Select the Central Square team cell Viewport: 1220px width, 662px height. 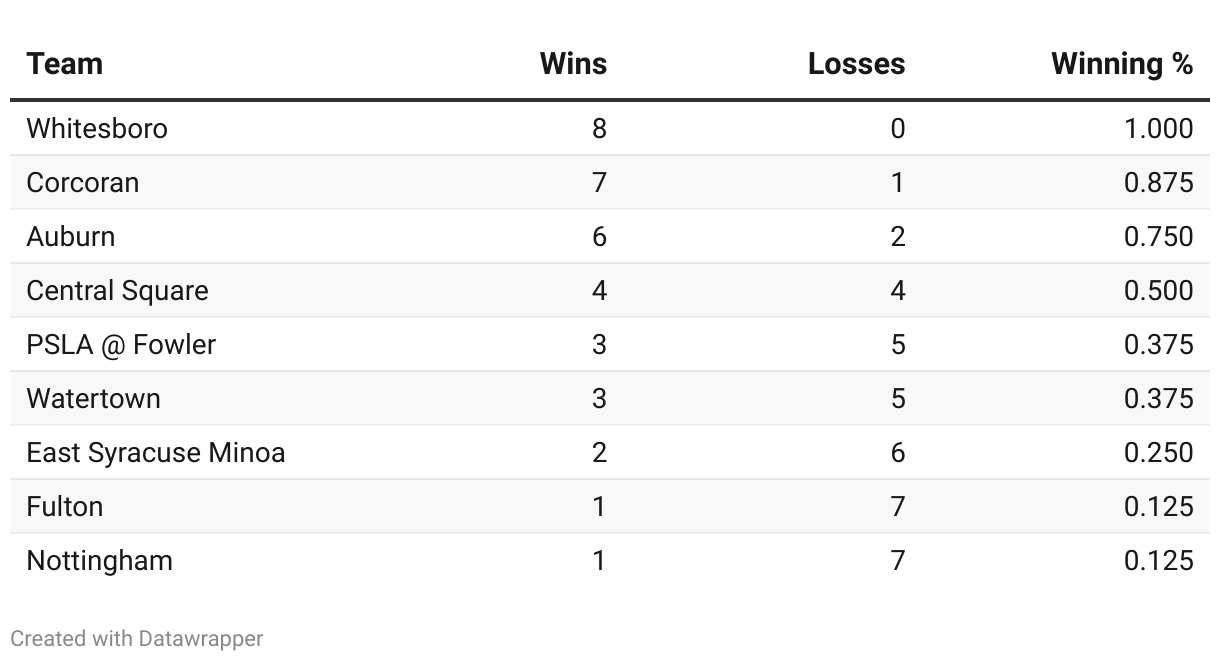coord(118,291)
